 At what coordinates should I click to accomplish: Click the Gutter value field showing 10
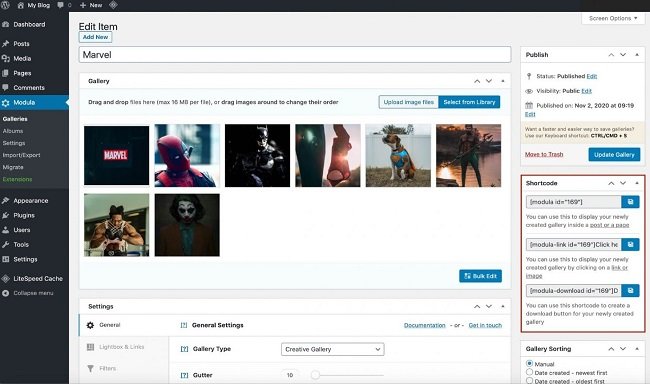point(290,375)
